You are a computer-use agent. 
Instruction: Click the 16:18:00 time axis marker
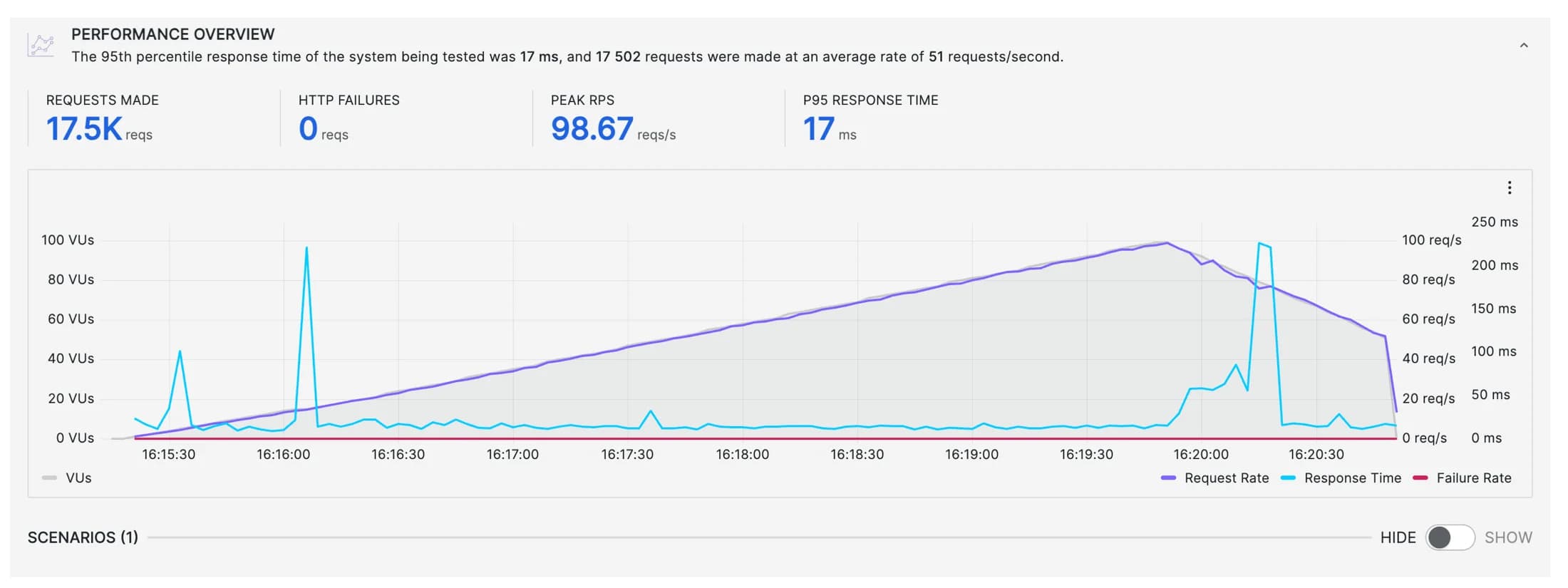point(742,455)
